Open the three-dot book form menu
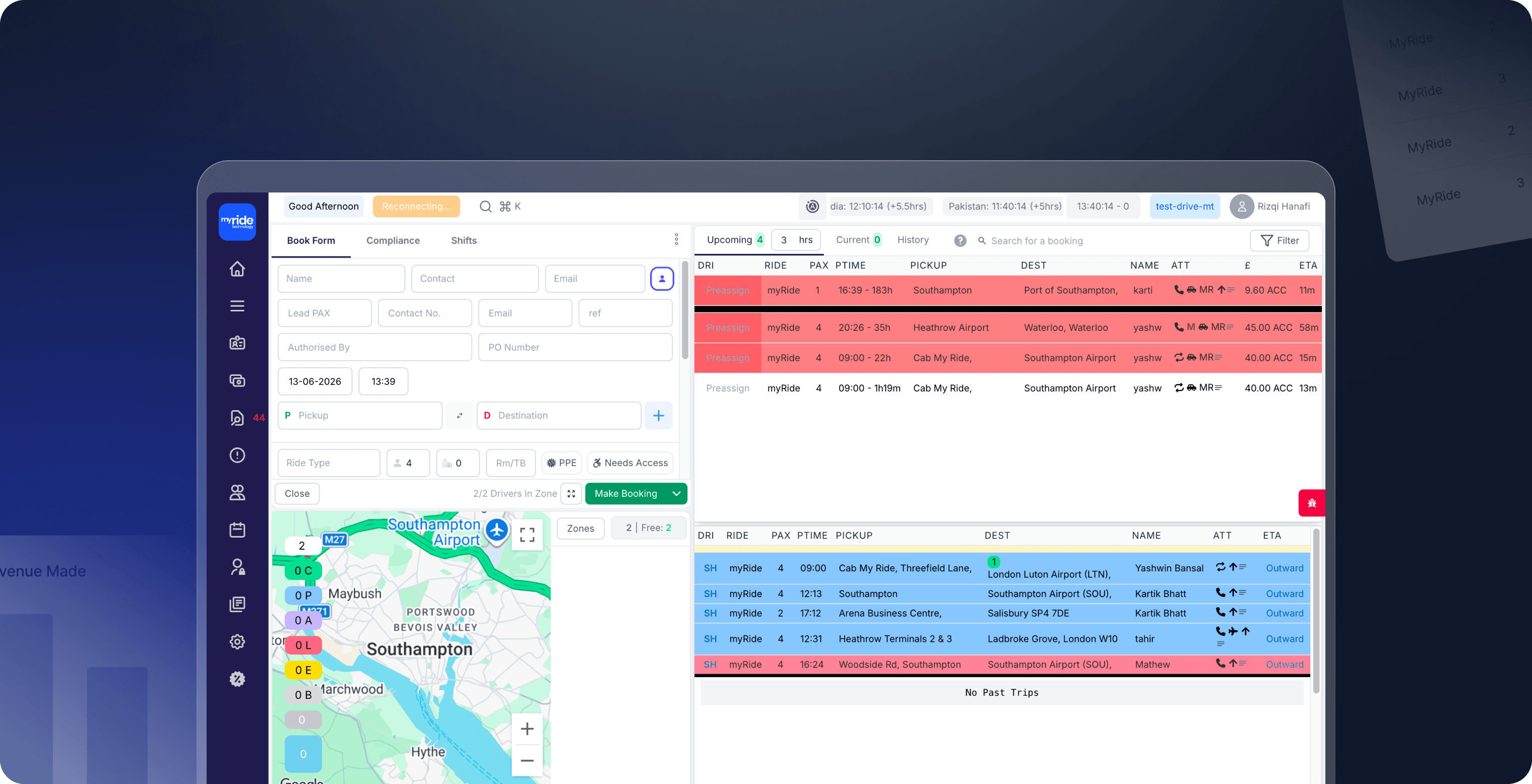Viewport: 1532px width, 784px height. click(676, 239)
